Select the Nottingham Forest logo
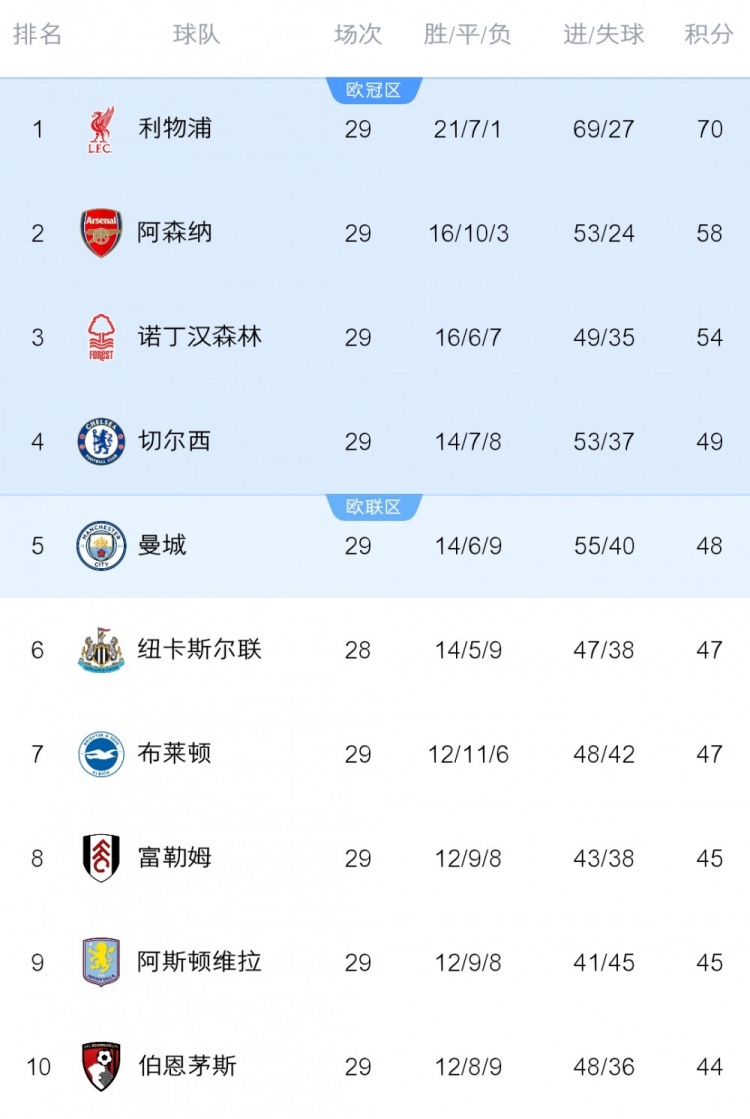 click(x=101, y=338)
